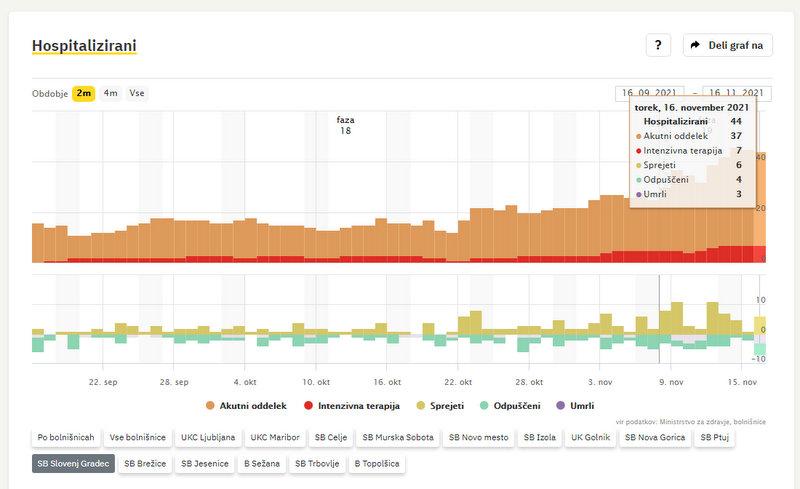Switch to Po bolnišnicah view
The width and height of the screenshot is (800, 489).
tap(66, 437)
